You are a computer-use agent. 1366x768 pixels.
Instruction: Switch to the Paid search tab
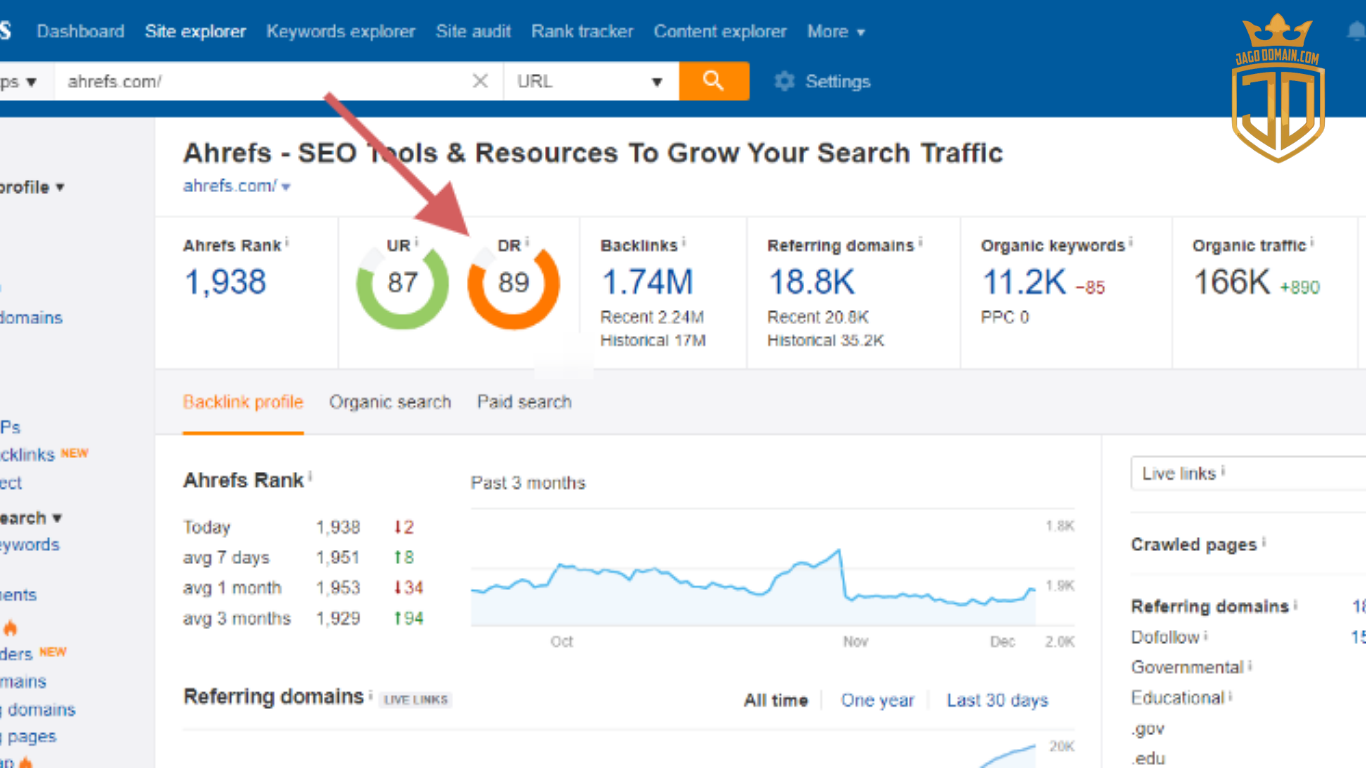524,402
